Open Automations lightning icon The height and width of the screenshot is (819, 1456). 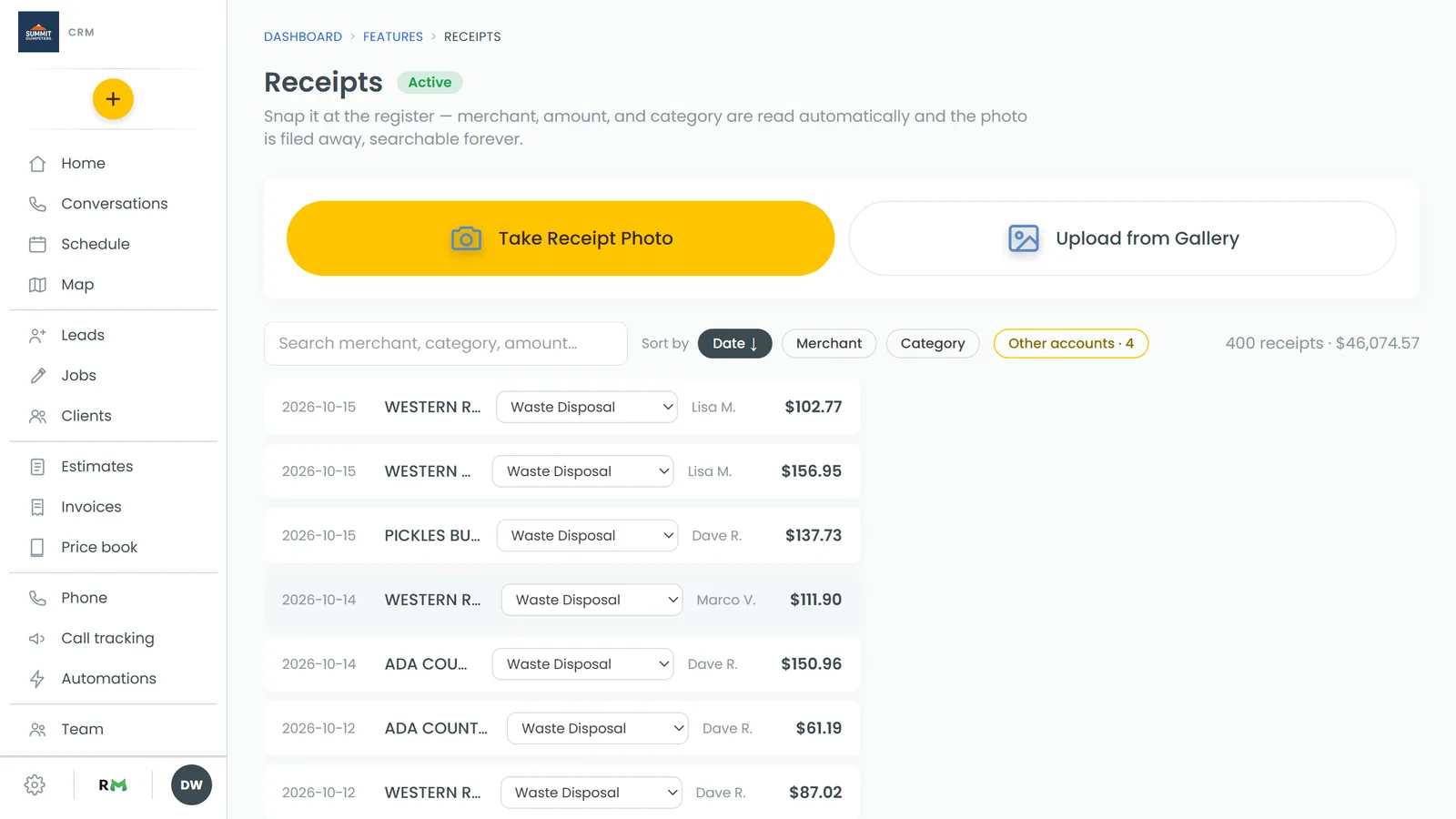(x=37, y=679)
